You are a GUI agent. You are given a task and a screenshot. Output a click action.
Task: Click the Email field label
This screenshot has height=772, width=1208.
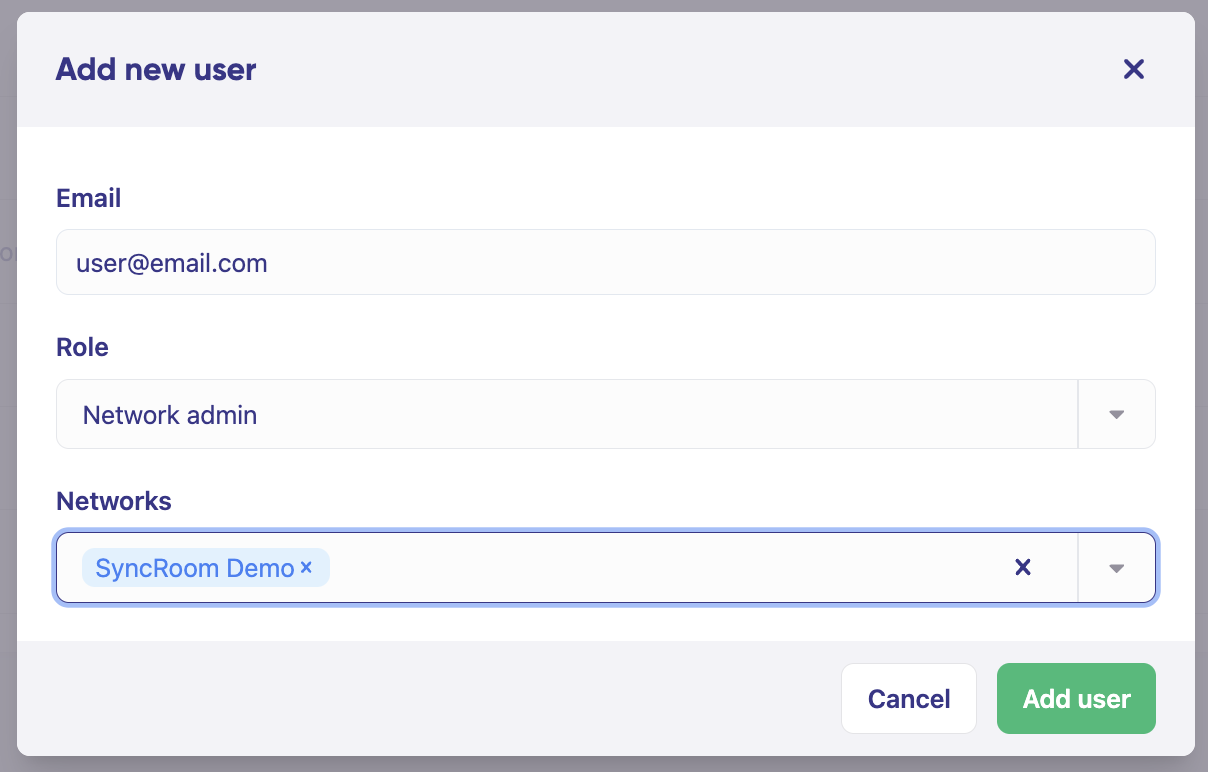tap(89, 198)
